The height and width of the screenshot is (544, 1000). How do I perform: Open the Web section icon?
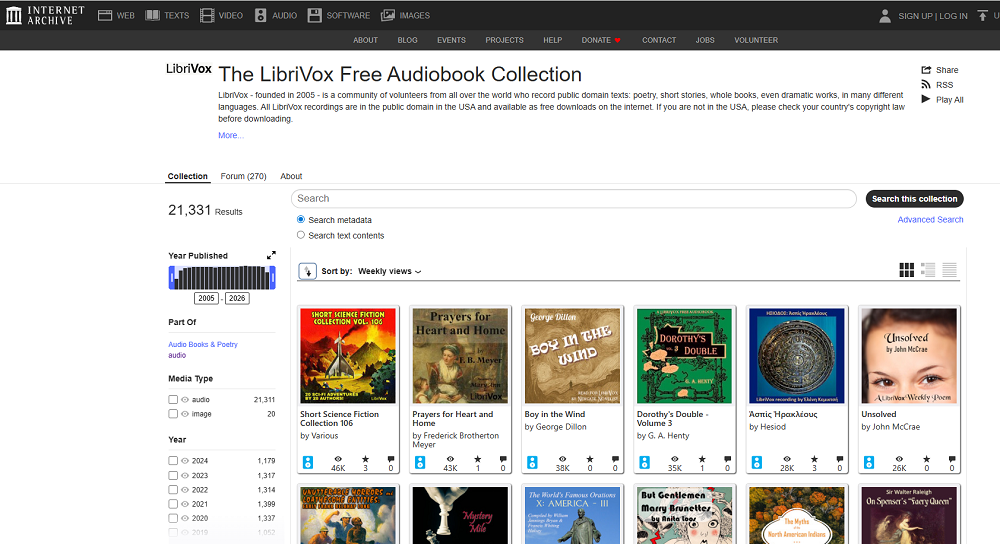coord(105,15)
